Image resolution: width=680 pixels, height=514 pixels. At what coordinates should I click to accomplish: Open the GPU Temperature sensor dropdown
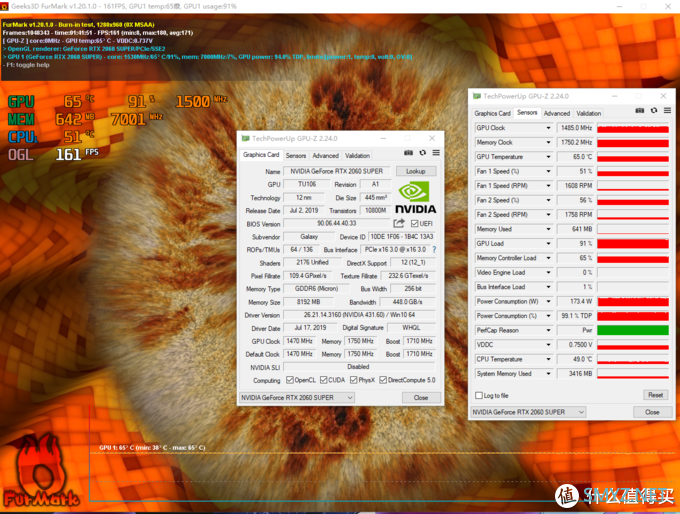(548, 157)
